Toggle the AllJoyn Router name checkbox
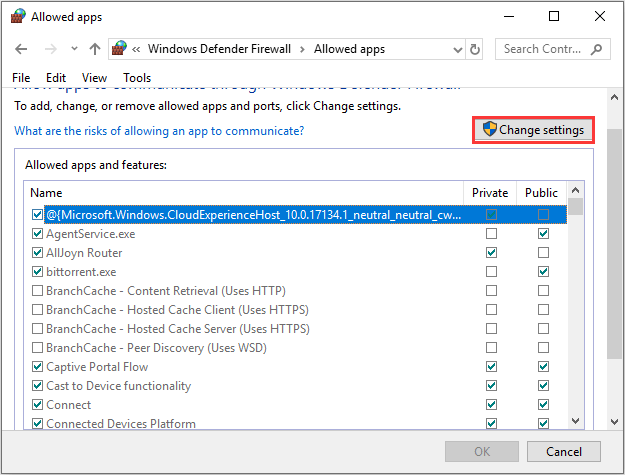 point(37,253)
